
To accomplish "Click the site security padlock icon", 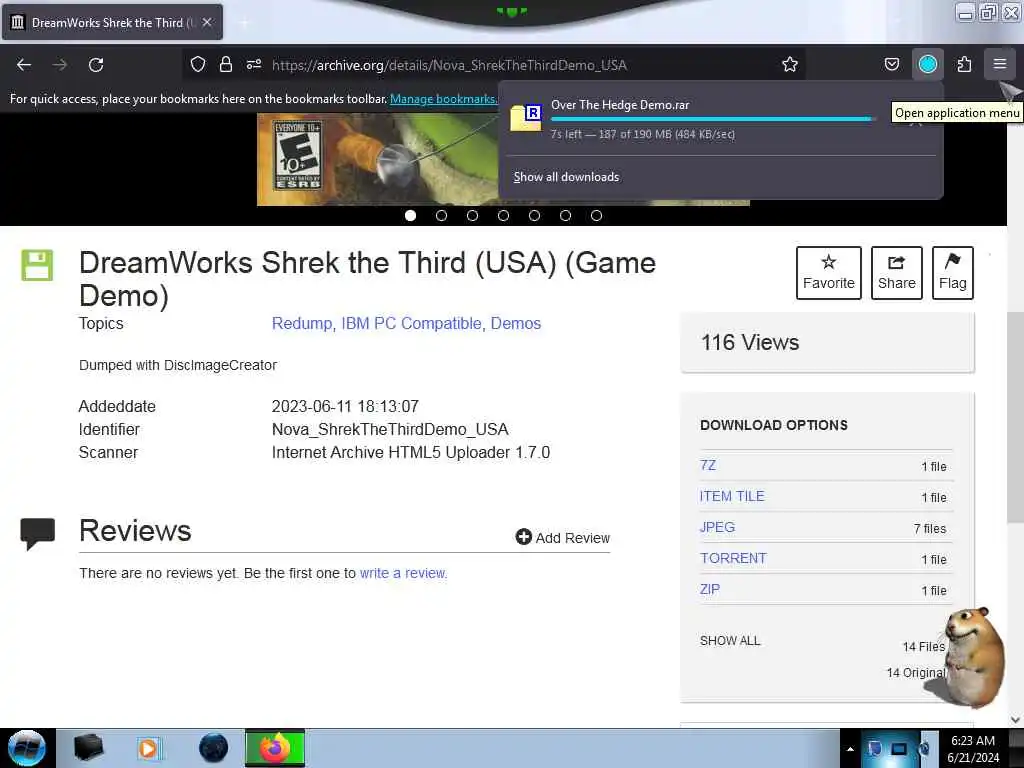I will click(x=226, y=64).
